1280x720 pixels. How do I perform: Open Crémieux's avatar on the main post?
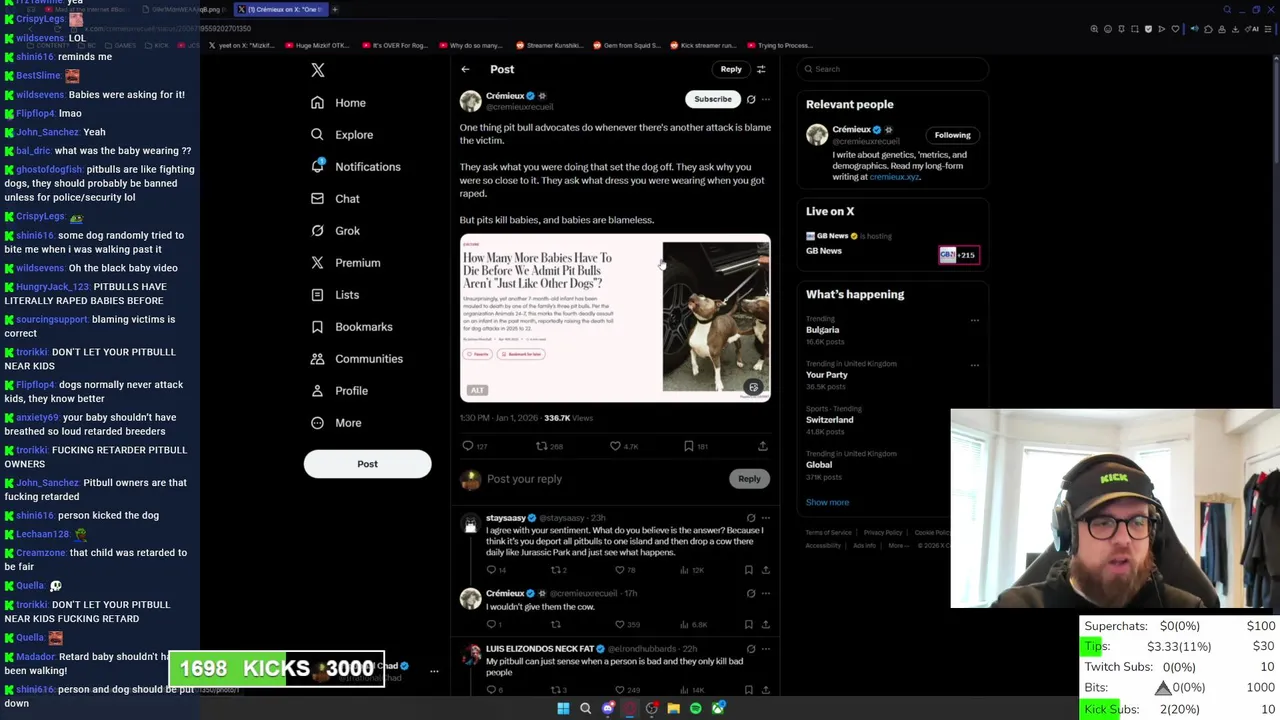[470, 101]
